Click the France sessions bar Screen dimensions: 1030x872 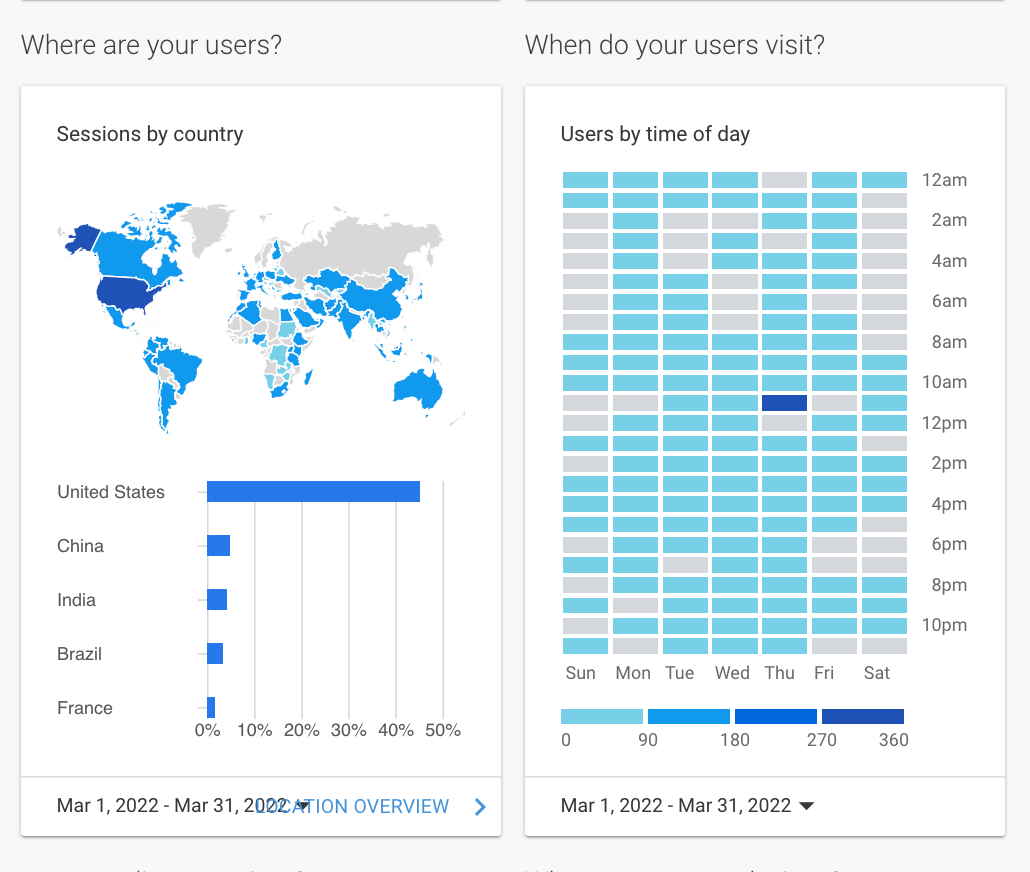tap(211, 708)
